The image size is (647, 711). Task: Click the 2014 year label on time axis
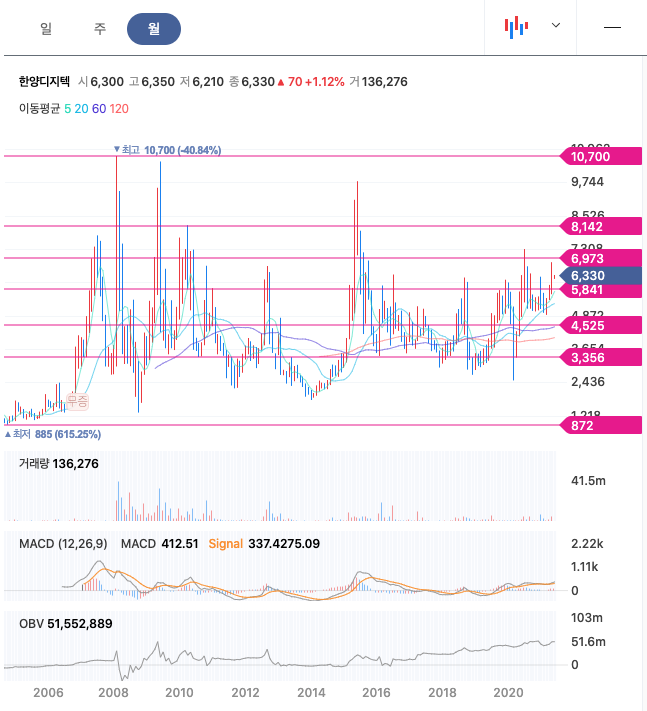click(x=311, y=693)
